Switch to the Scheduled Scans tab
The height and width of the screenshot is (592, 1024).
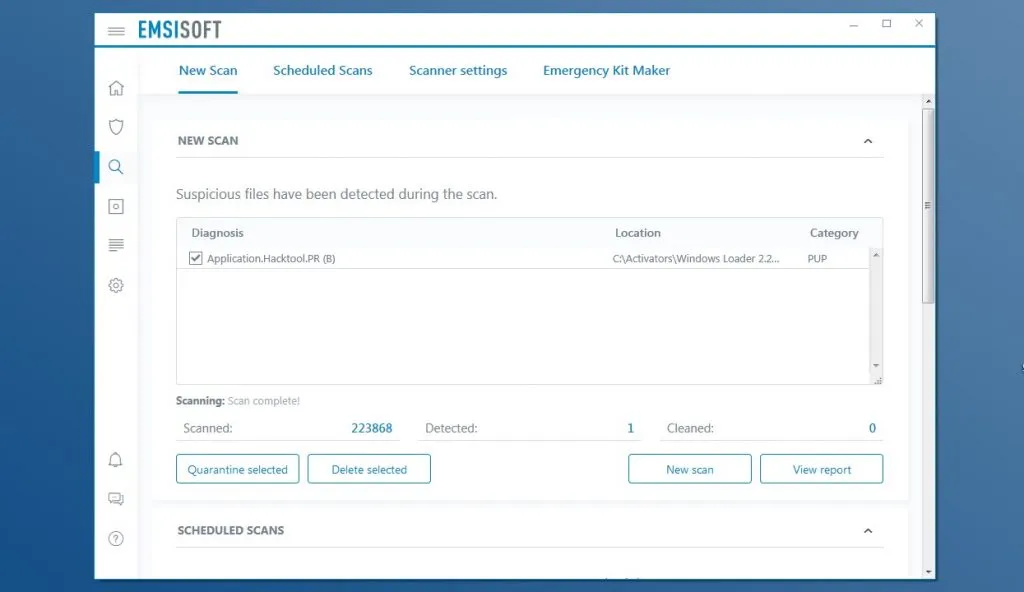coord(322,70)
